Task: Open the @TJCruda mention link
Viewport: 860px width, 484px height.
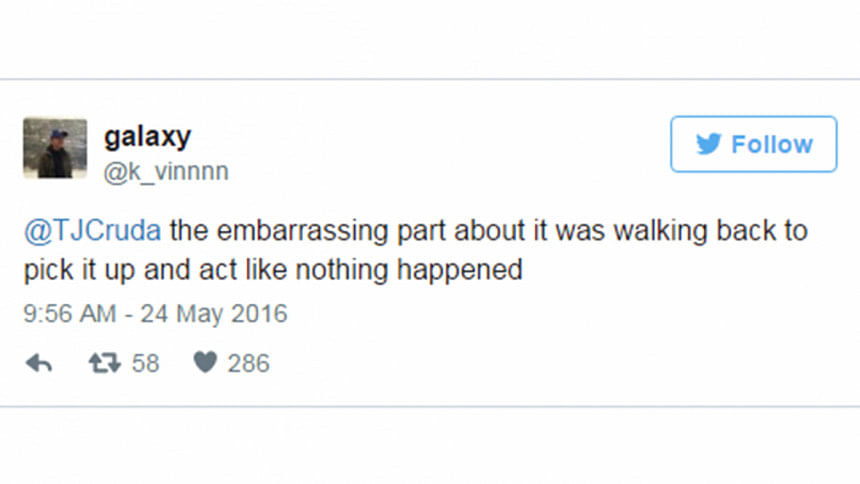Action: (x=91, y=231)
